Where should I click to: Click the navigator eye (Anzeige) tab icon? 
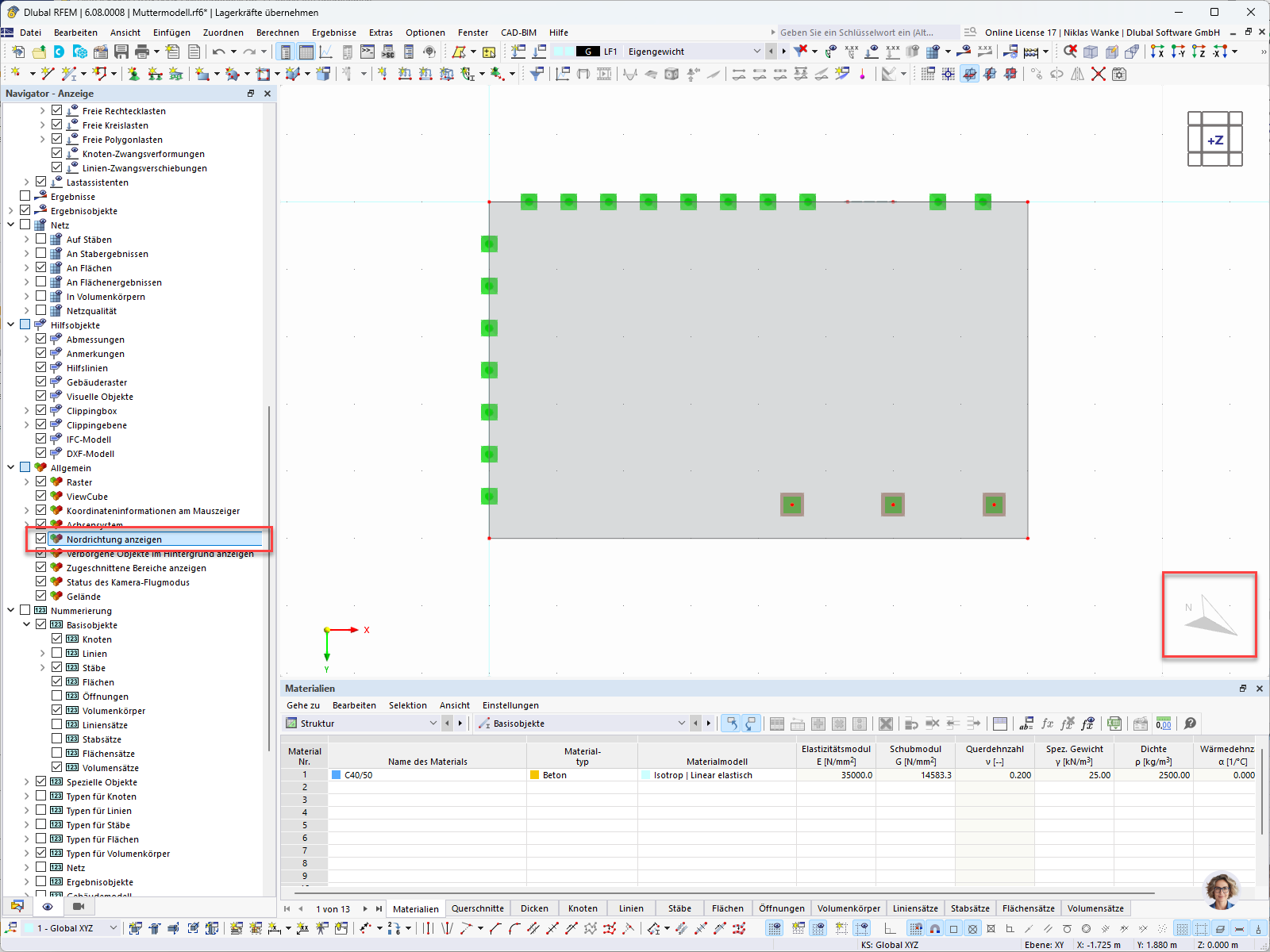tap(48, 906)
